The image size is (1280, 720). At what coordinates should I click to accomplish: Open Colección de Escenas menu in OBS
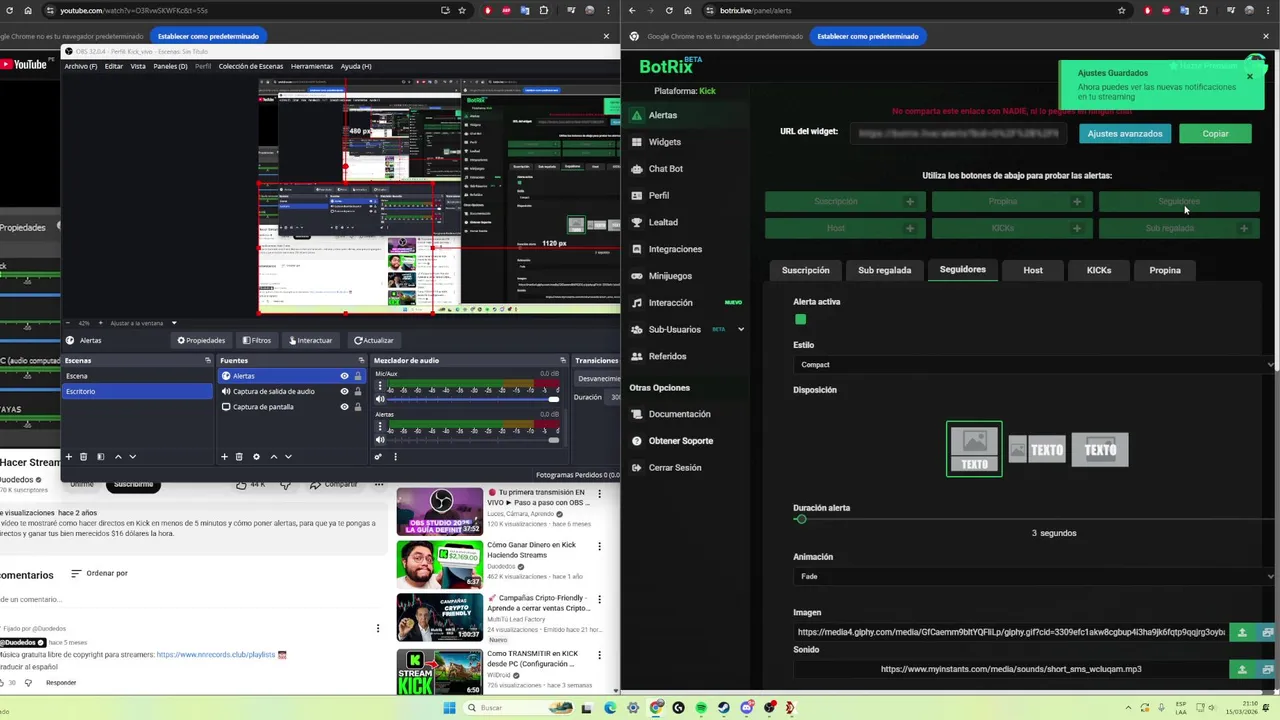coord(251,66)
